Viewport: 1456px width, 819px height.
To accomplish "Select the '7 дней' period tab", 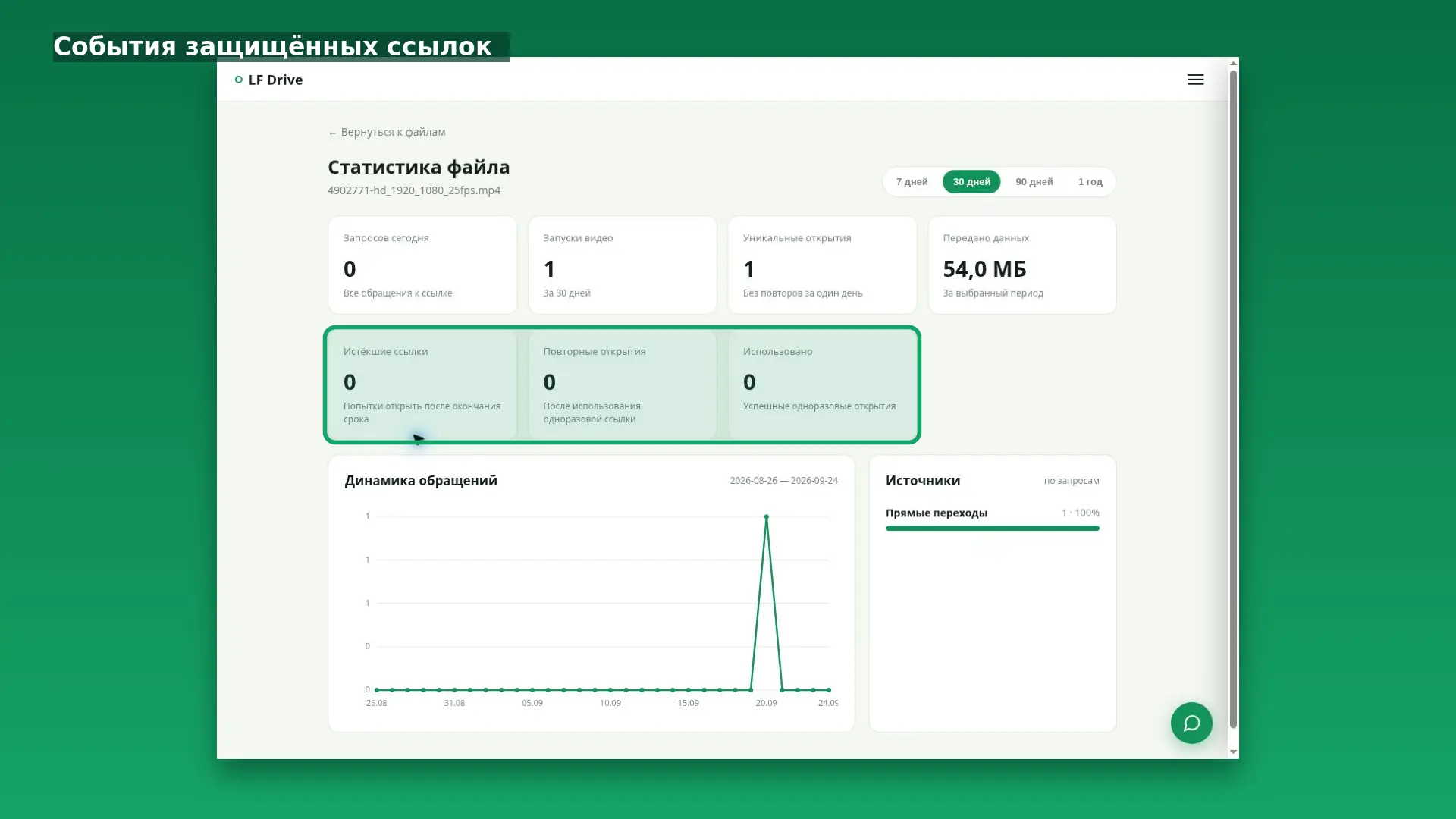I will 912,182.
